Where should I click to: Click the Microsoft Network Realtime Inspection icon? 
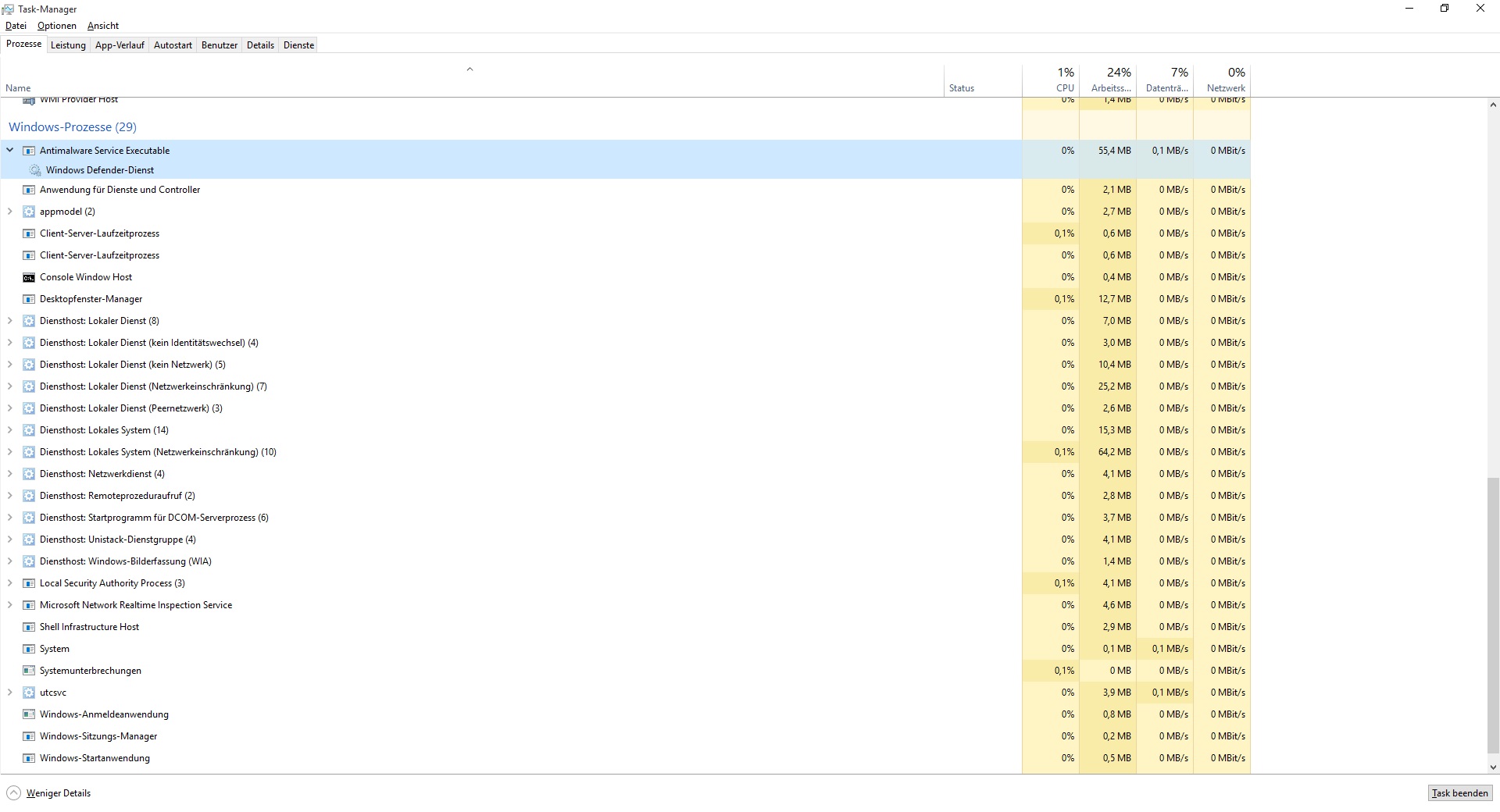coord(29,605)
